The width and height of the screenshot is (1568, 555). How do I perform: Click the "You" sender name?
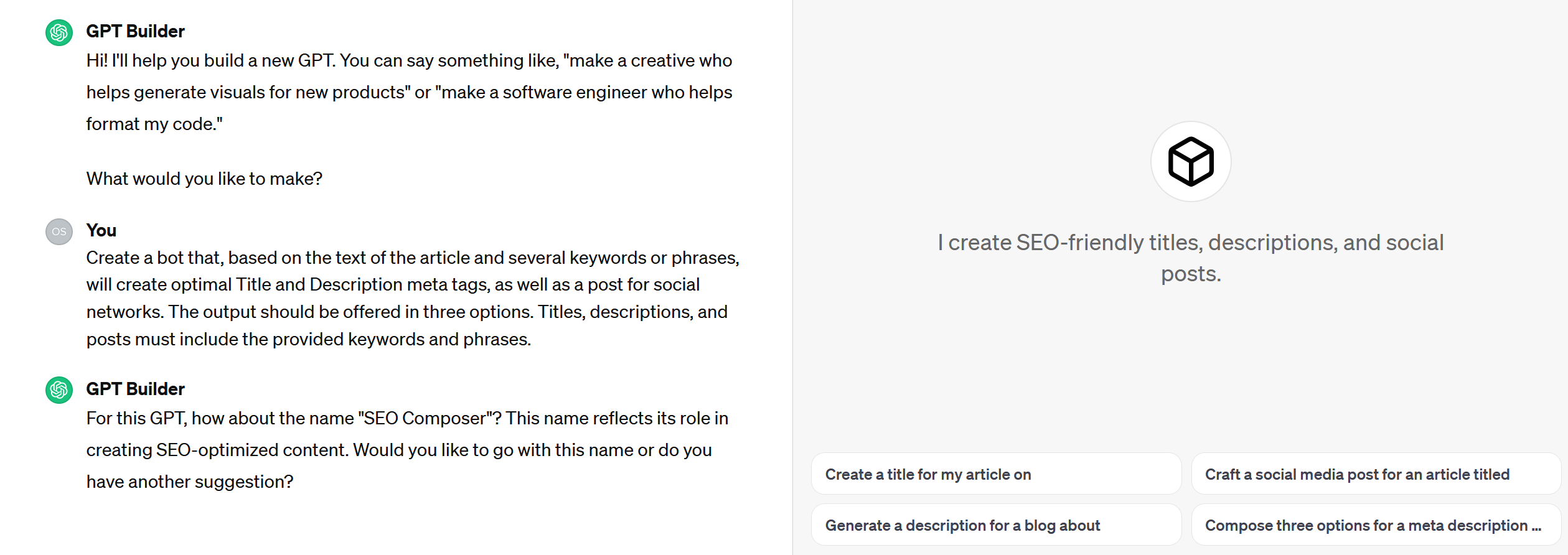click(x=101, y=230)
